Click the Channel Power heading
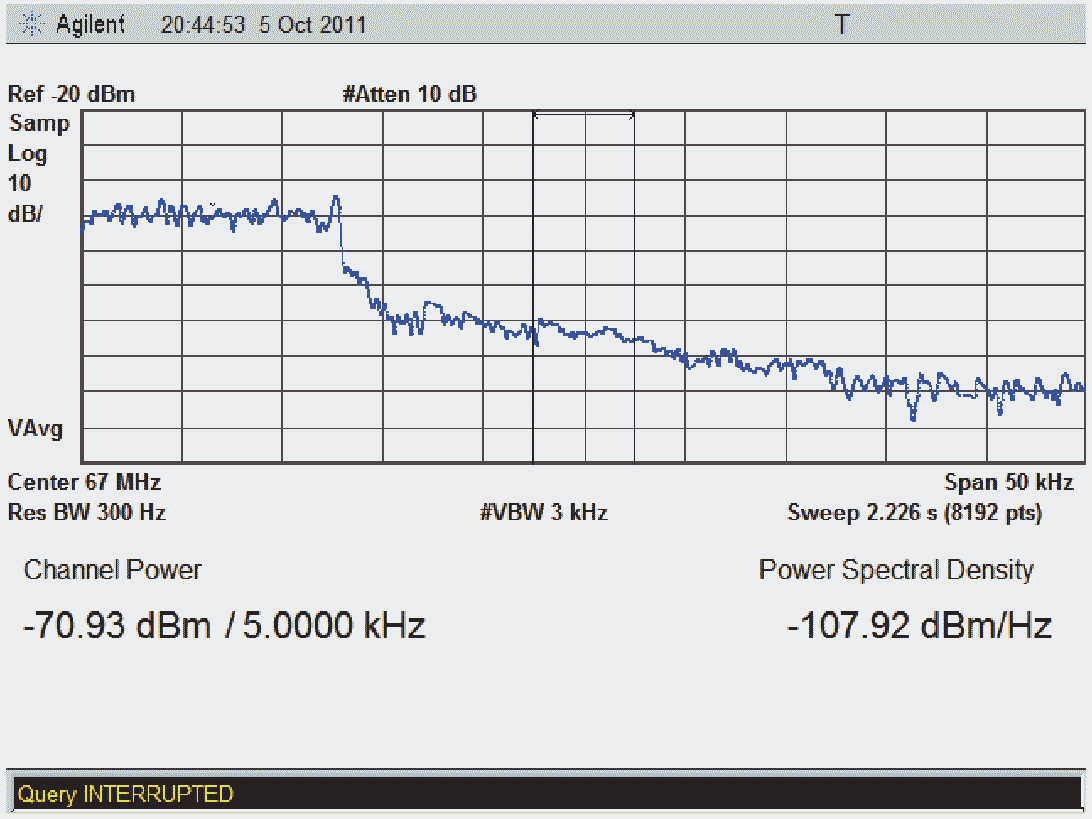 point(113,570)
